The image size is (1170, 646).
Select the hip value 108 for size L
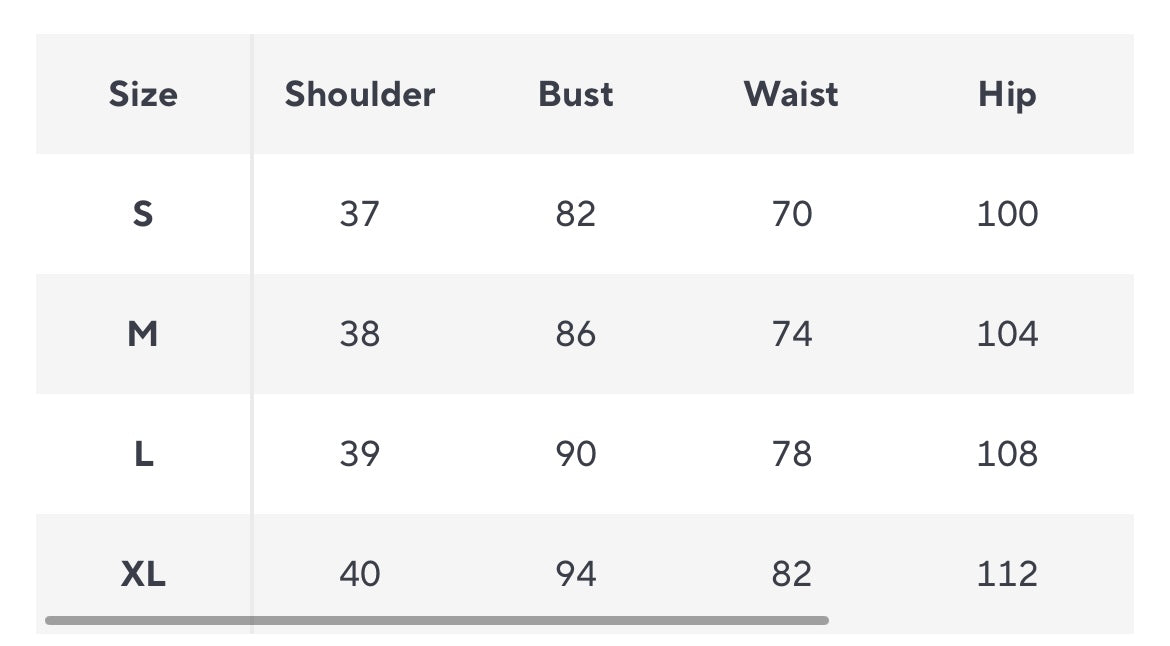[x=1007, y=454]
